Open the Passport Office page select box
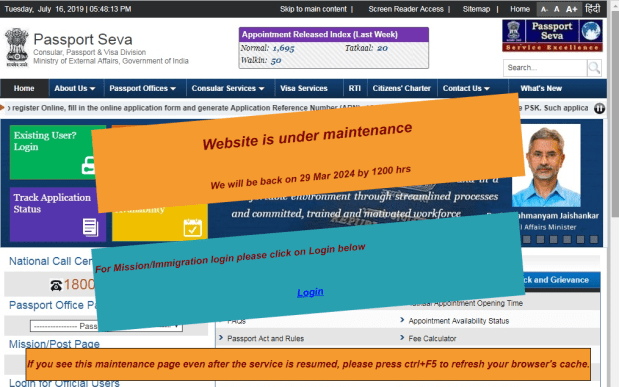 click(106, 326)
